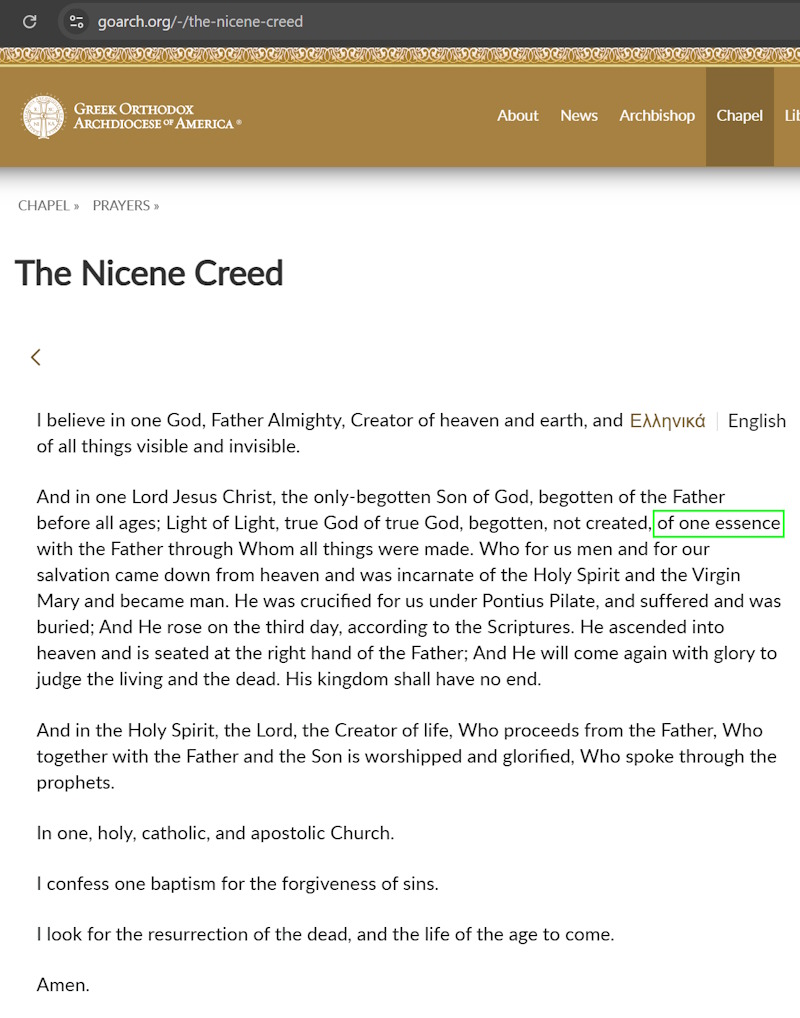Open the About menu item
This screenshot has width=800, height=1018.
pyautogui.click(x=518, y=115)
